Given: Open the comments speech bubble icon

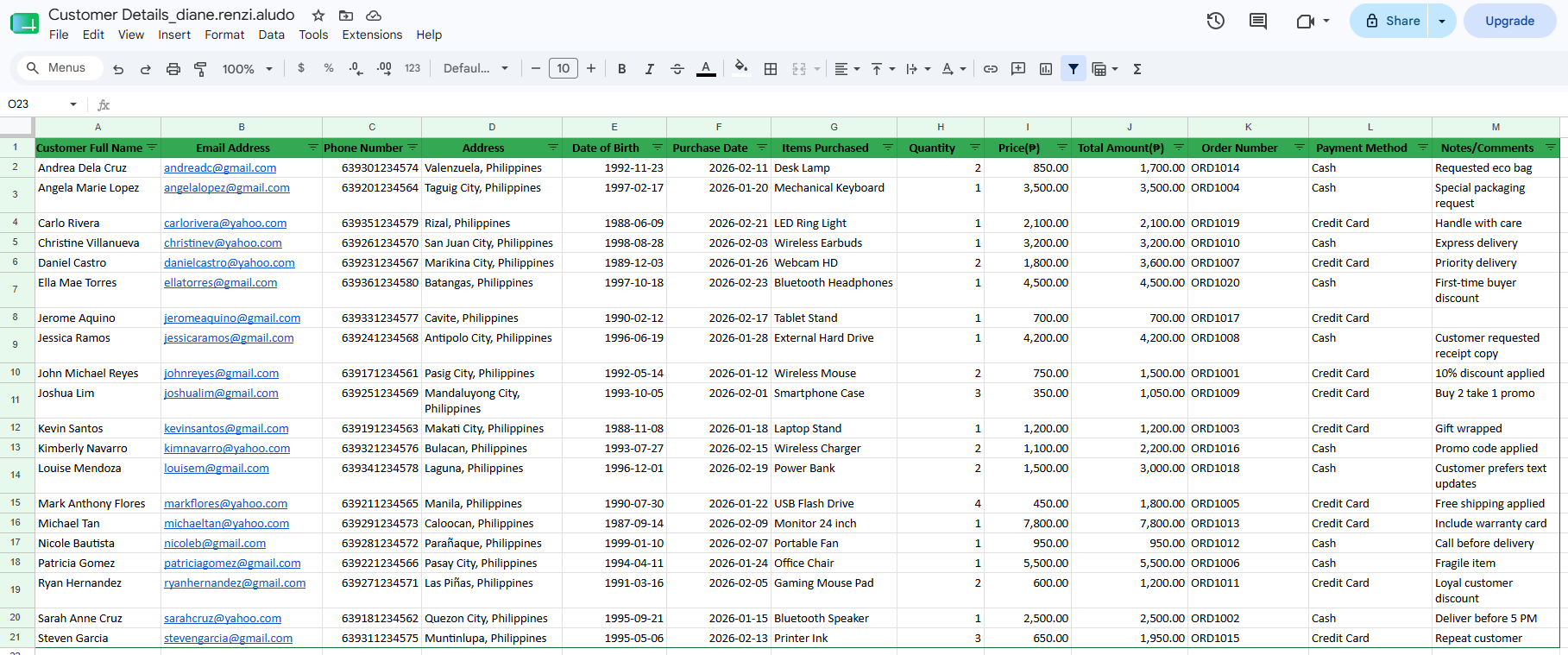Looking at the screenshot, I should [x=1258, y=21].
